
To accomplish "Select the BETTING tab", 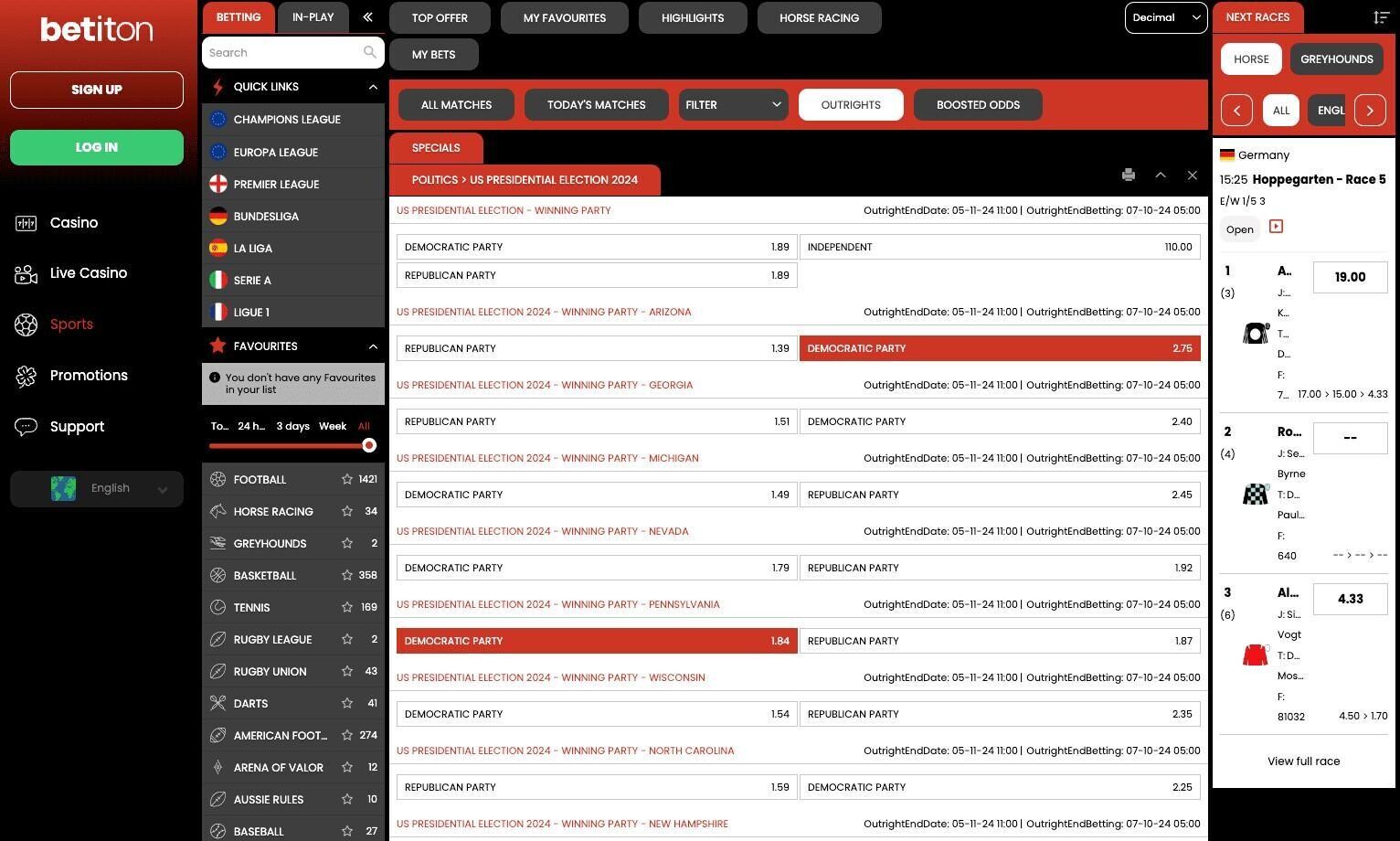I will pyautogui.click(x=239, y=17).
